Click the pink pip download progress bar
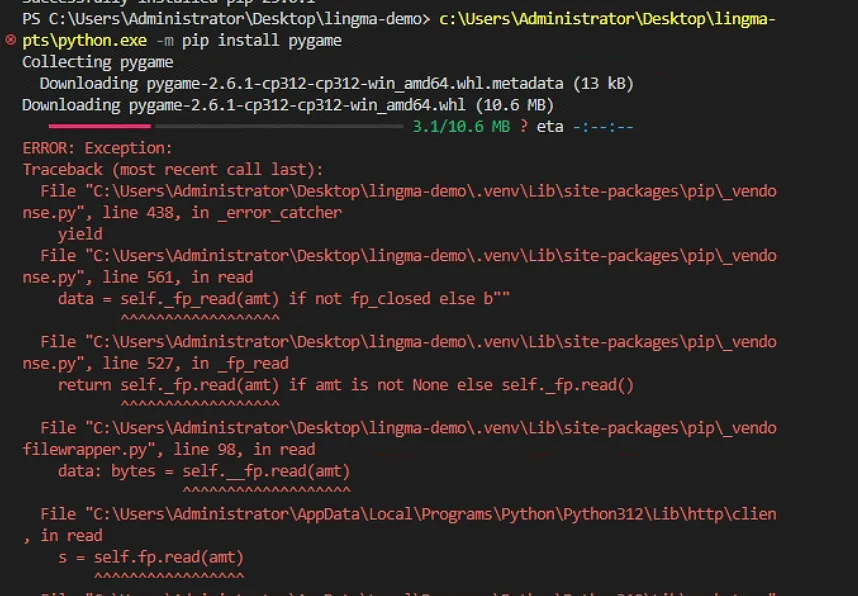This screenshot has width=858, height=596. pos(100,126)
